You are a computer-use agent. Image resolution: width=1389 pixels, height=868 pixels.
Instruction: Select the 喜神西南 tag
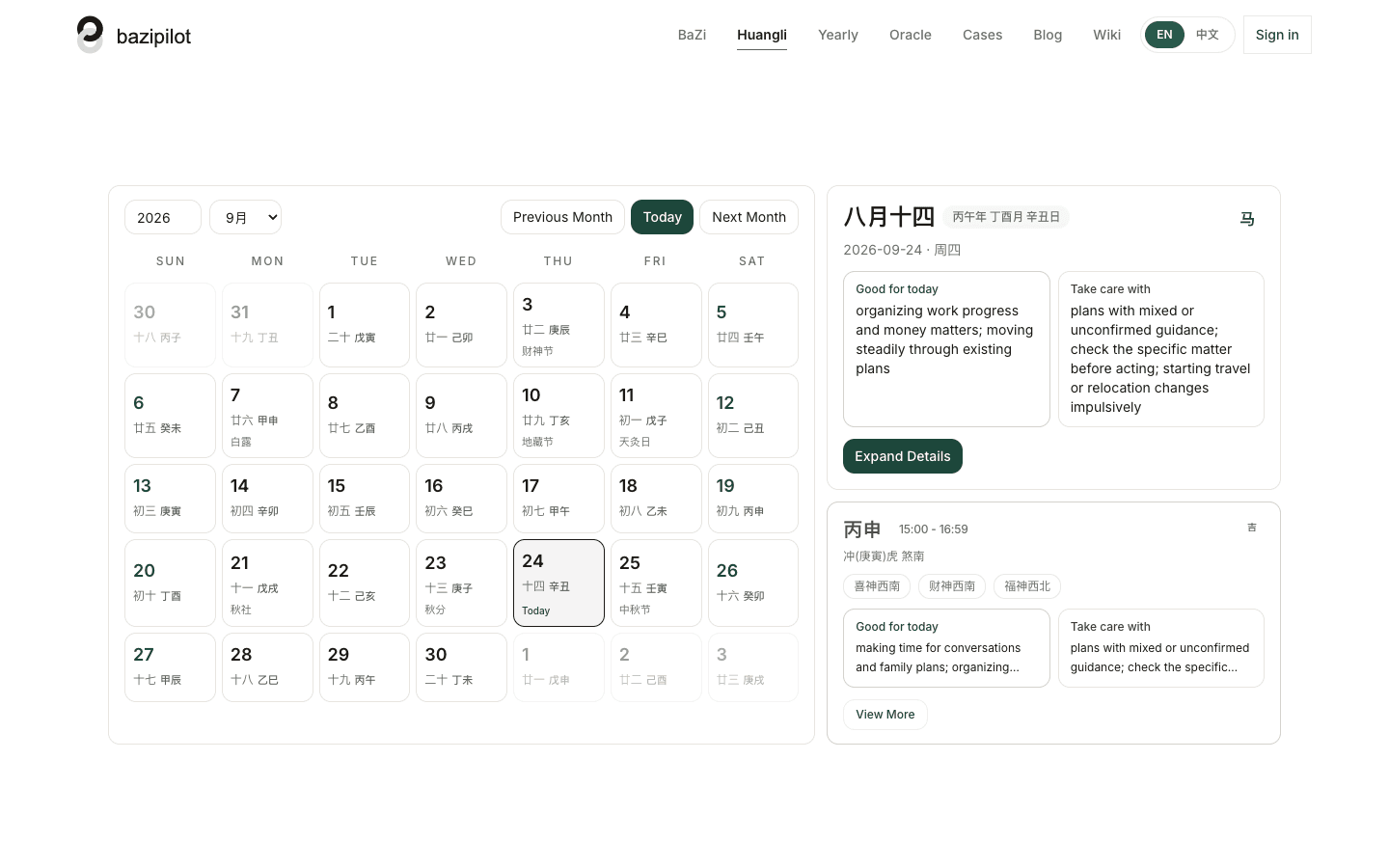click(x=877, y=586)
